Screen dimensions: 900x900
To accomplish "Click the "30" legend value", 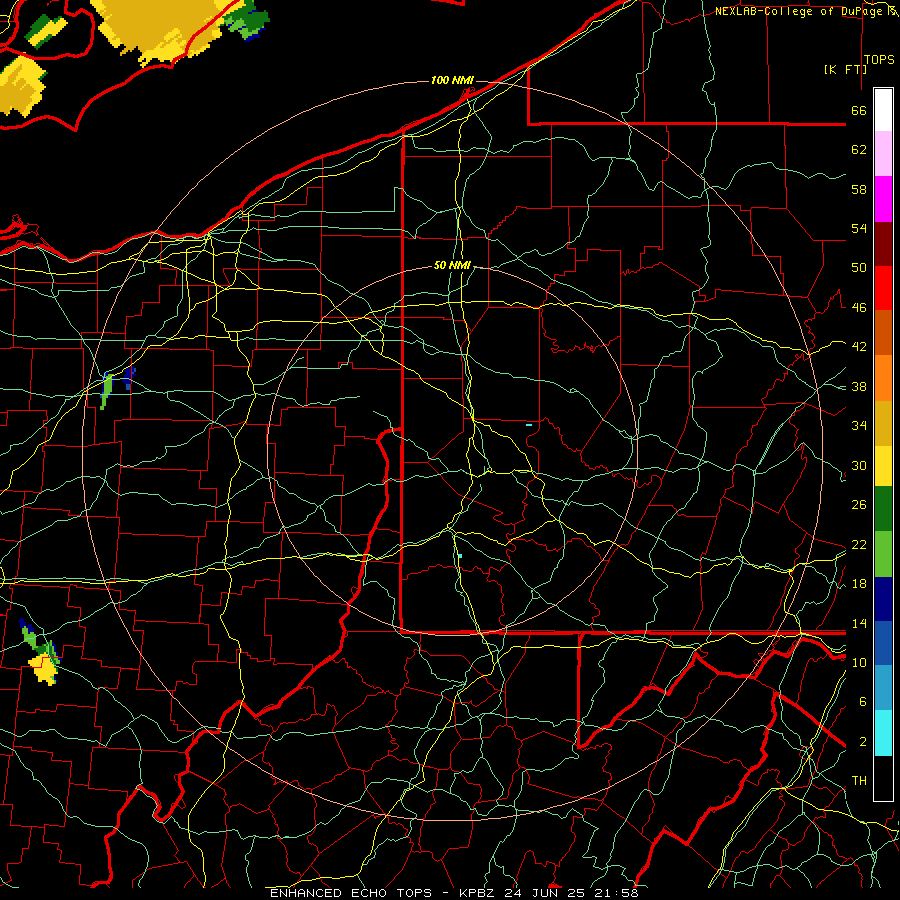I will pos(859,465).
